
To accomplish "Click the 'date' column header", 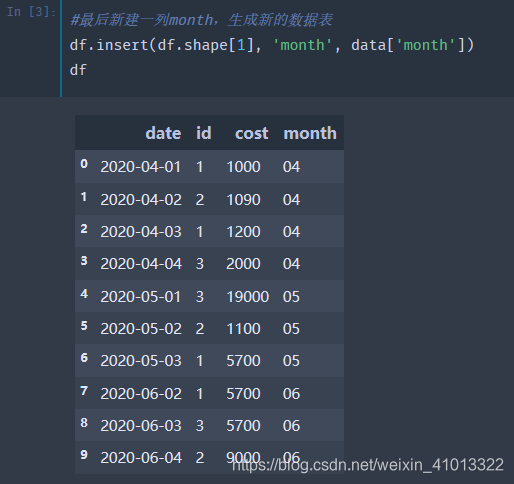I will (163, 133).
